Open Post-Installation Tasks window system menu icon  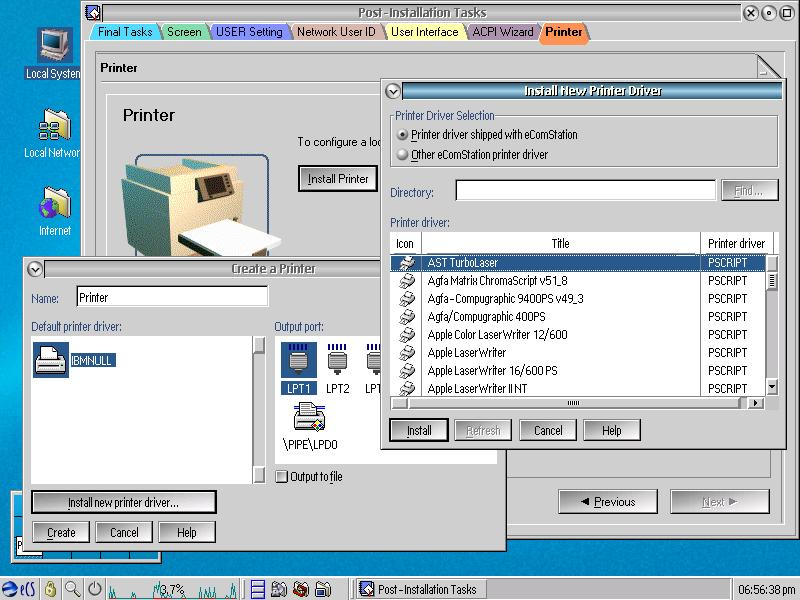click(93, 13)
